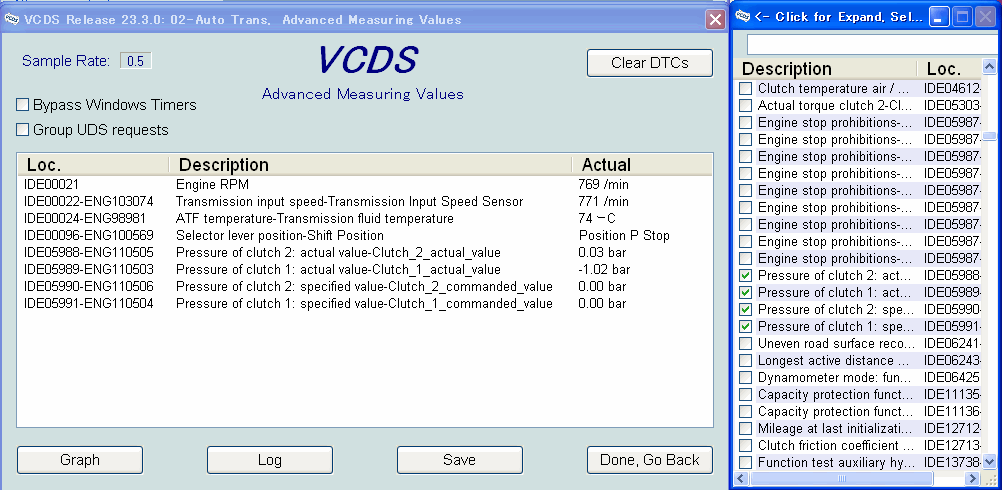1002x490 pixels.
Task: Sort main table by Actual column header
Action: 640,165
